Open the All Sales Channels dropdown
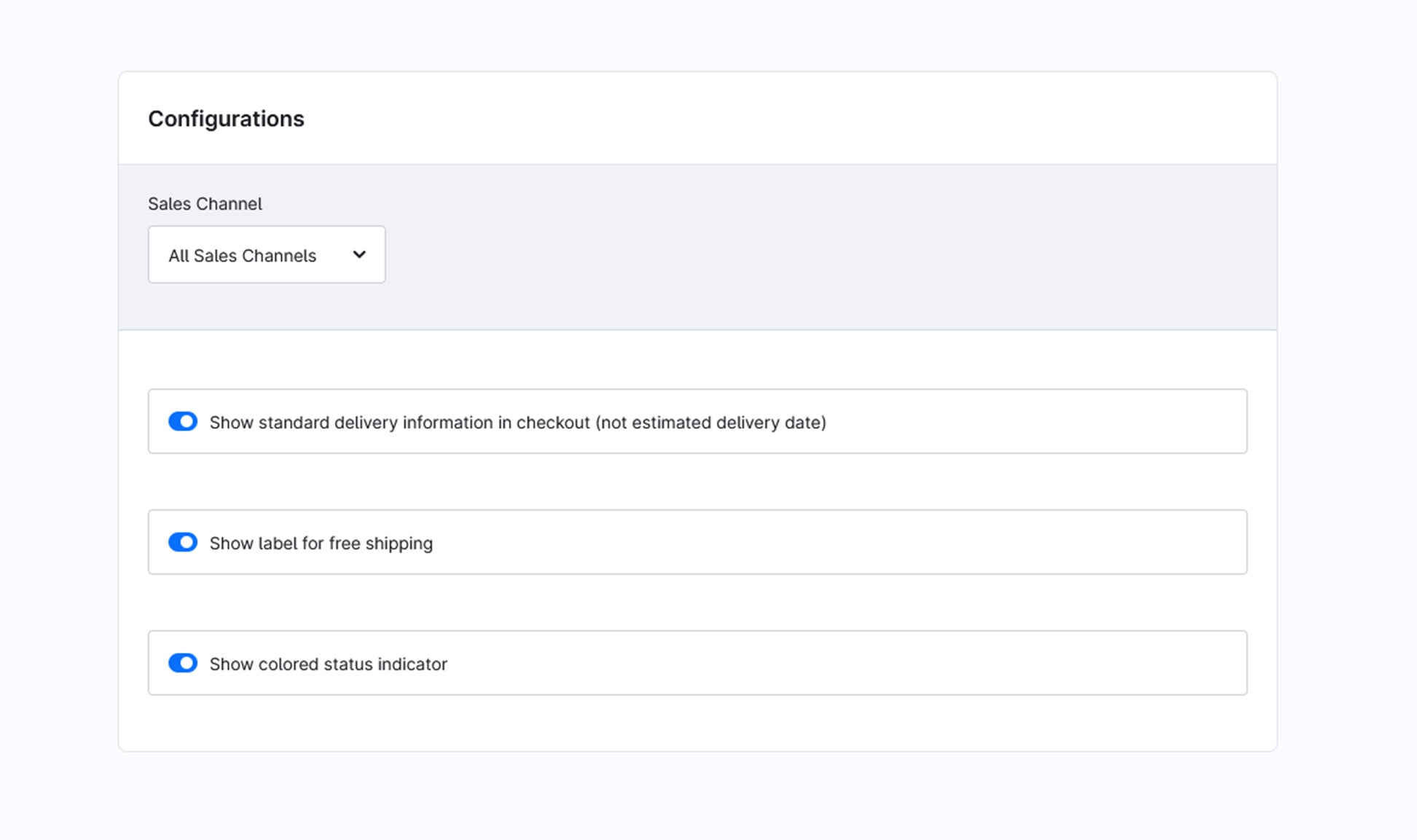1417x840 pixels. [x=267, y=254]
